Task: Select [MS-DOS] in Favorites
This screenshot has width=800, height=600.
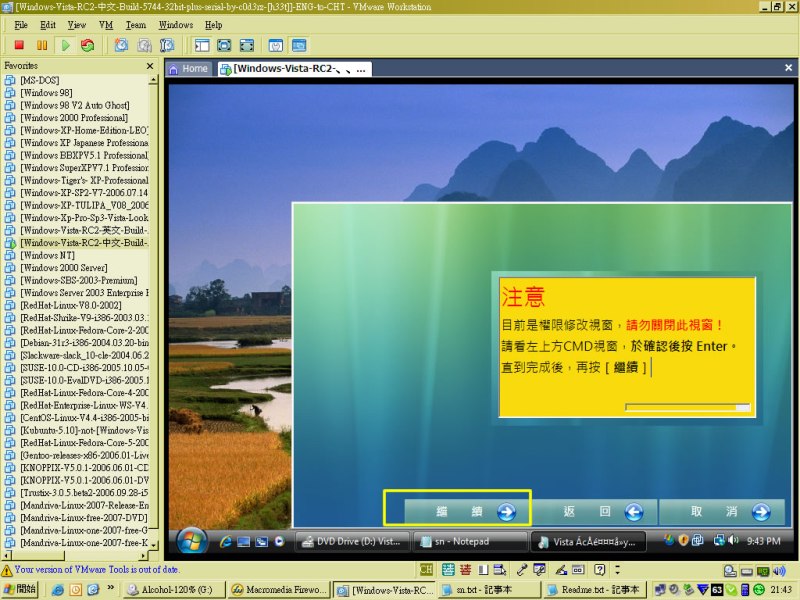Action: [39, 80]
